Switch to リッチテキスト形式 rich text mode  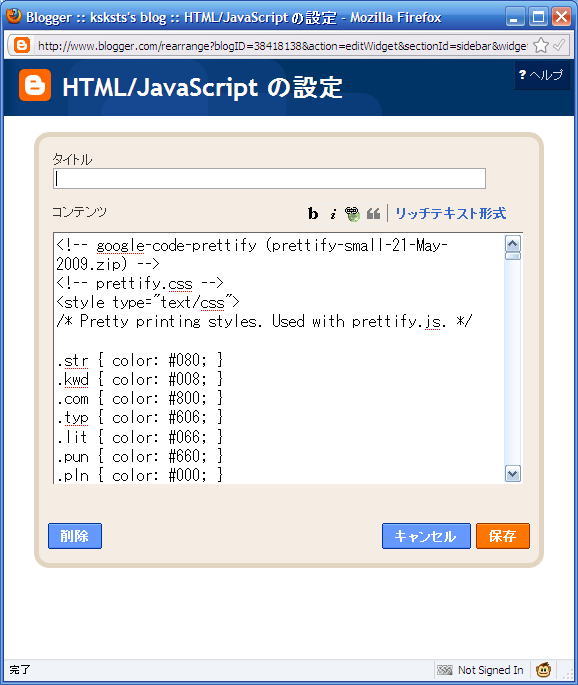(x=451, y=214)
